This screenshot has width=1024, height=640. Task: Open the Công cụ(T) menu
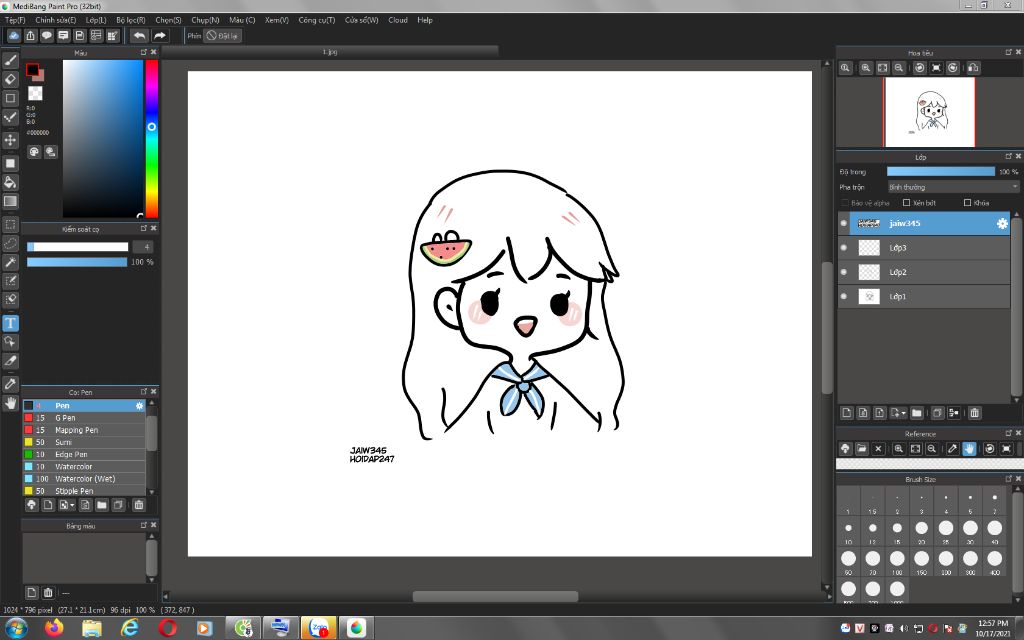tap(317, 20)
